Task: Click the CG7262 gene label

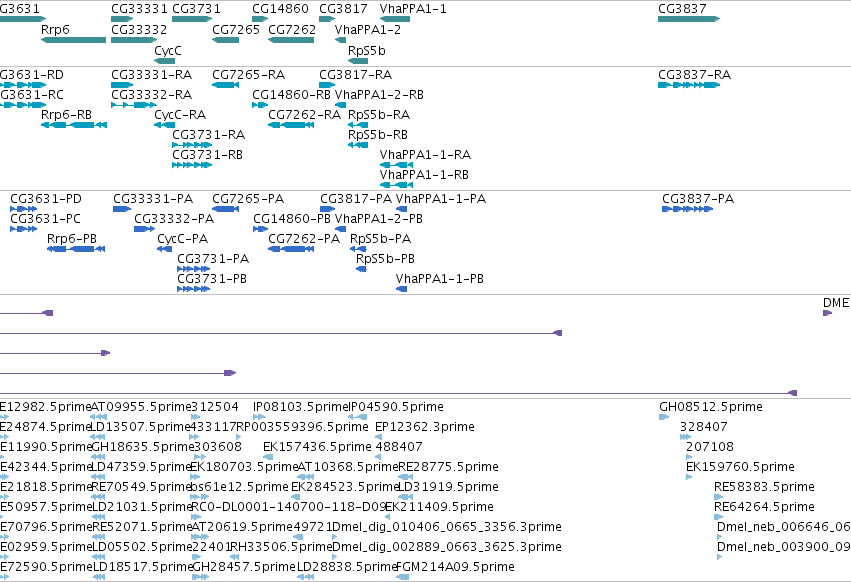Action: [292, 29]
